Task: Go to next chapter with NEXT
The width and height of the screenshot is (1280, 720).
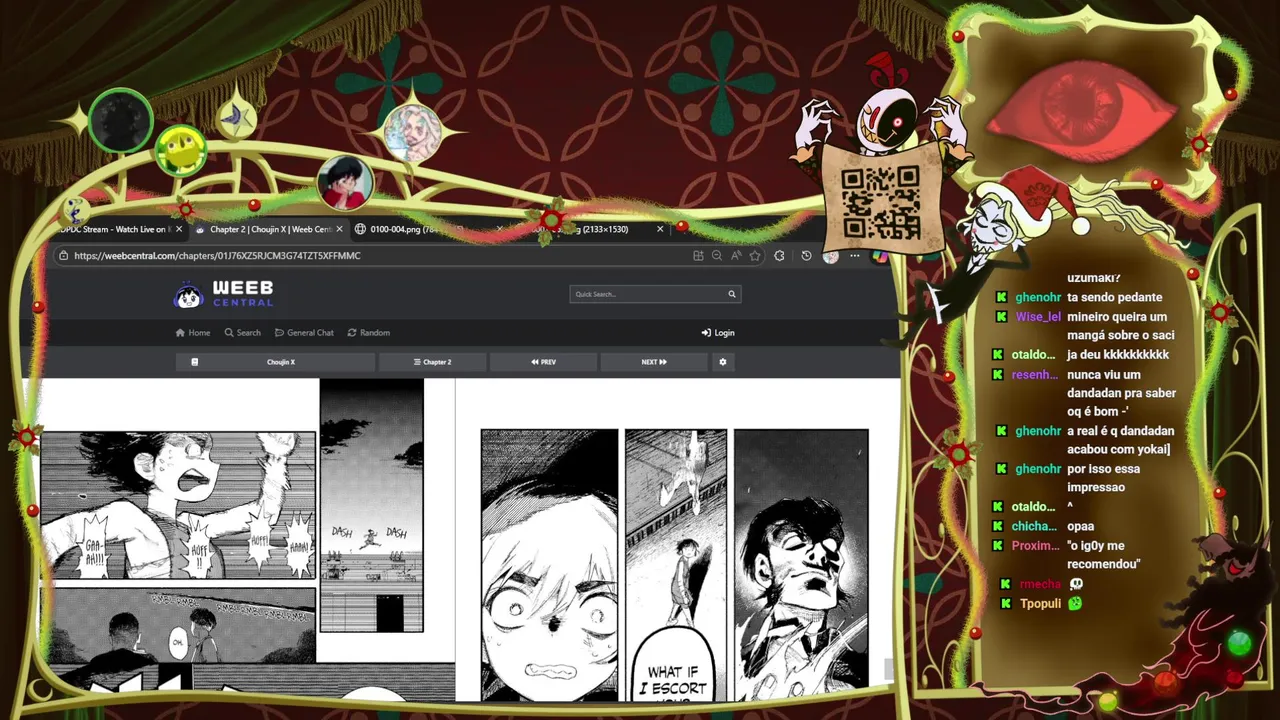Action: point(653,362)
